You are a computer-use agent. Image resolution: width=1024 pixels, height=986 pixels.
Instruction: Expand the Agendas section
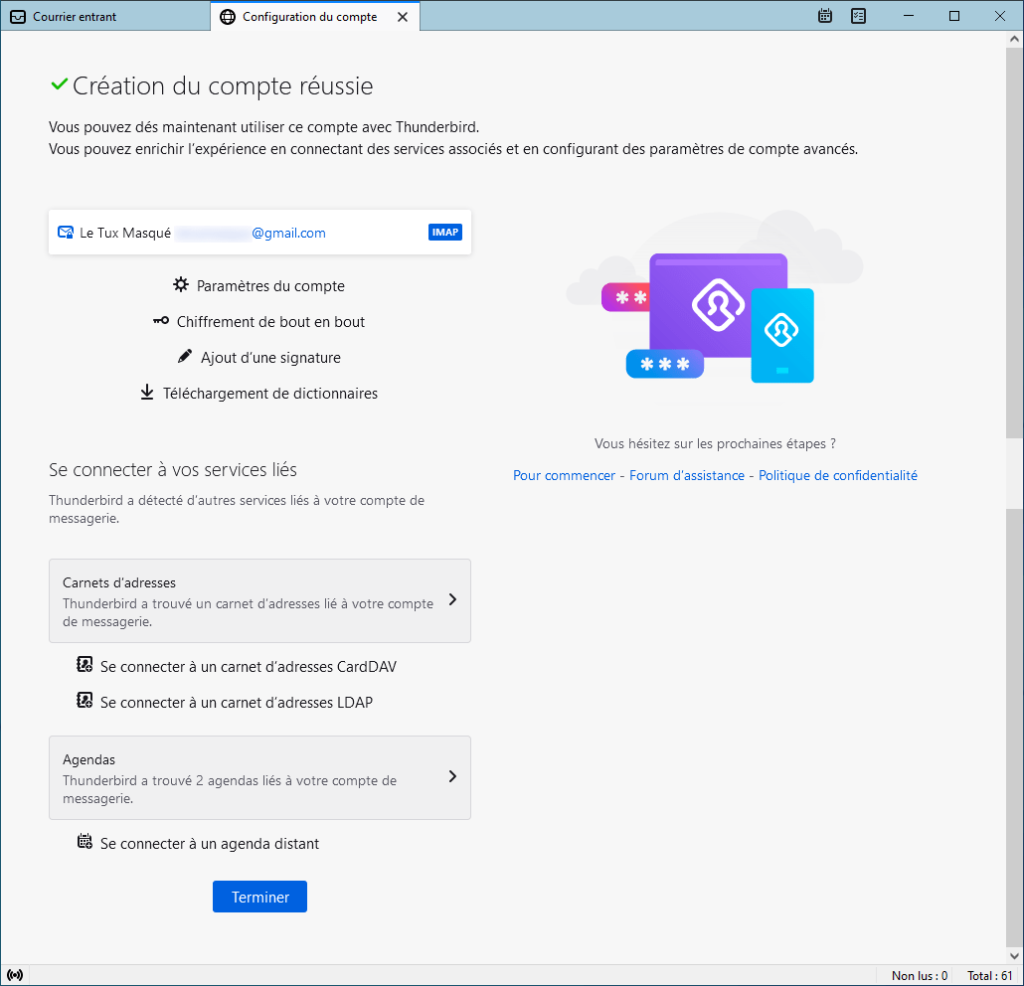[x=260, y=778]
